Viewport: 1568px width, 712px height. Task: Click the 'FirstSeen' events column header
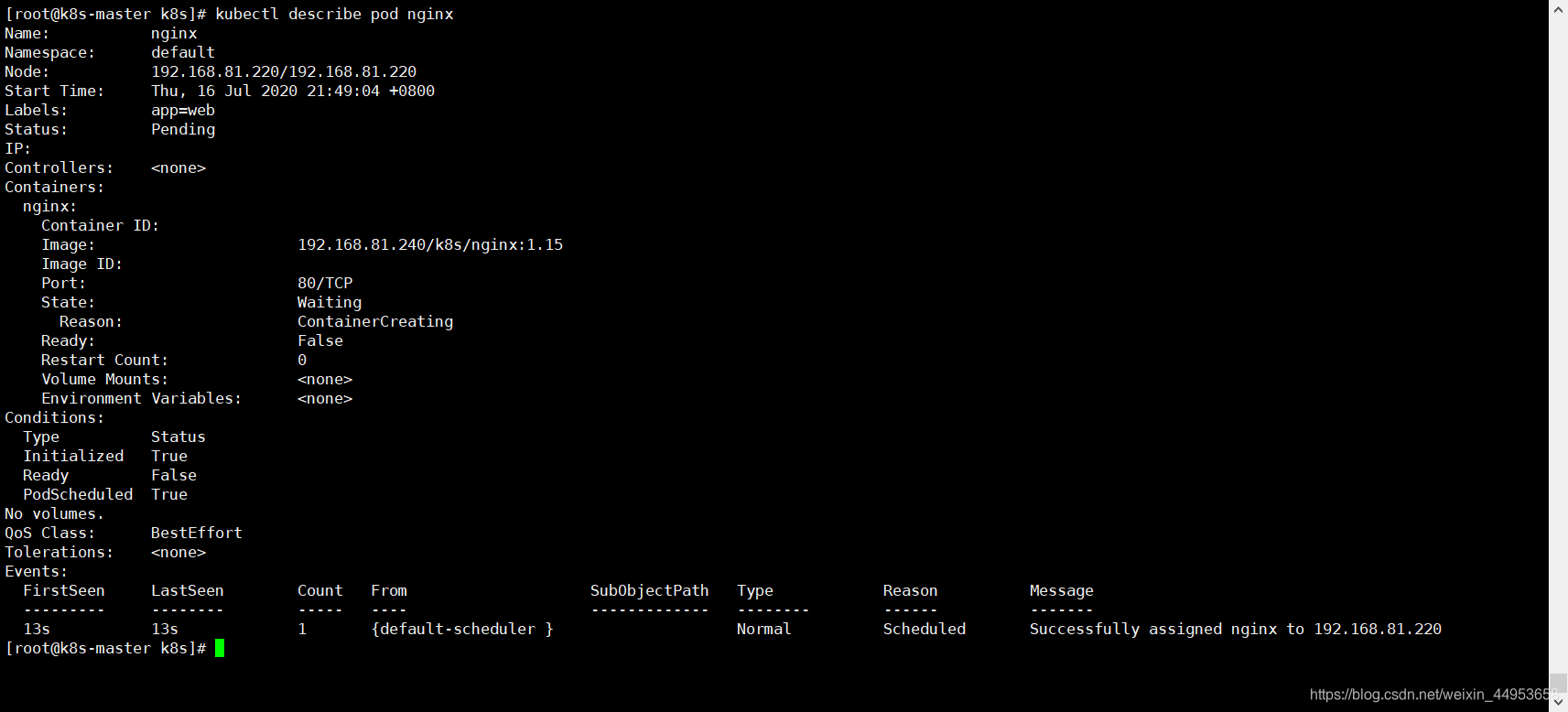[x=64, y=590]
